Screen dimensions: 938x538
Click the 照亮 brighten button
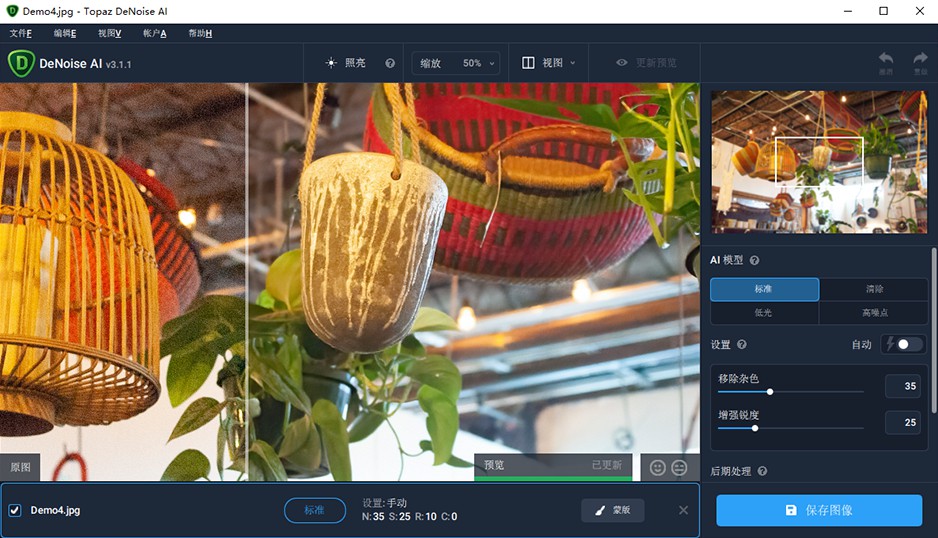pyautogui.click(x=345, y=63)
